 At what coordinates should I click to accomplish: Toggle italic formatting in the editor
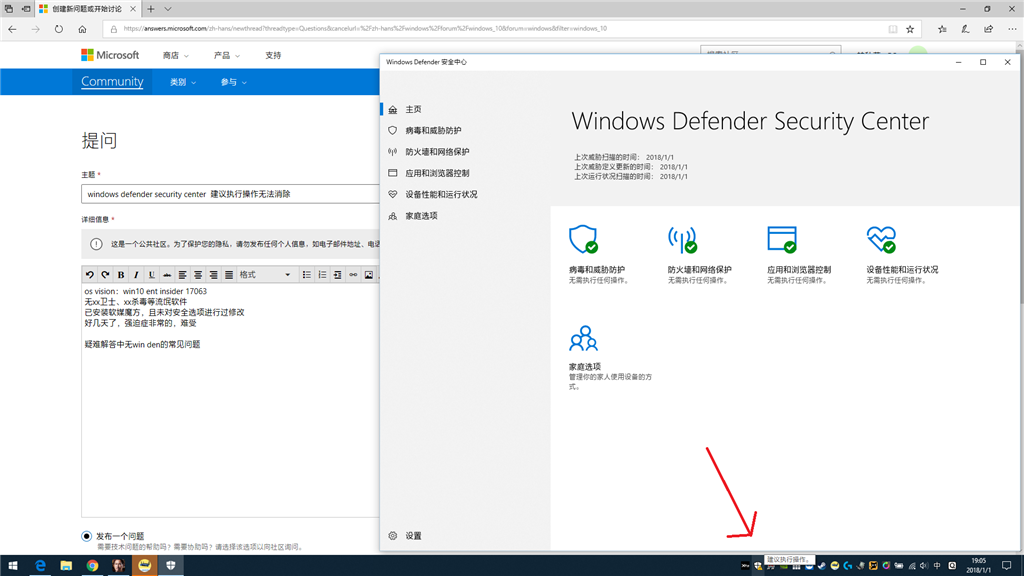tap(136, 275)
